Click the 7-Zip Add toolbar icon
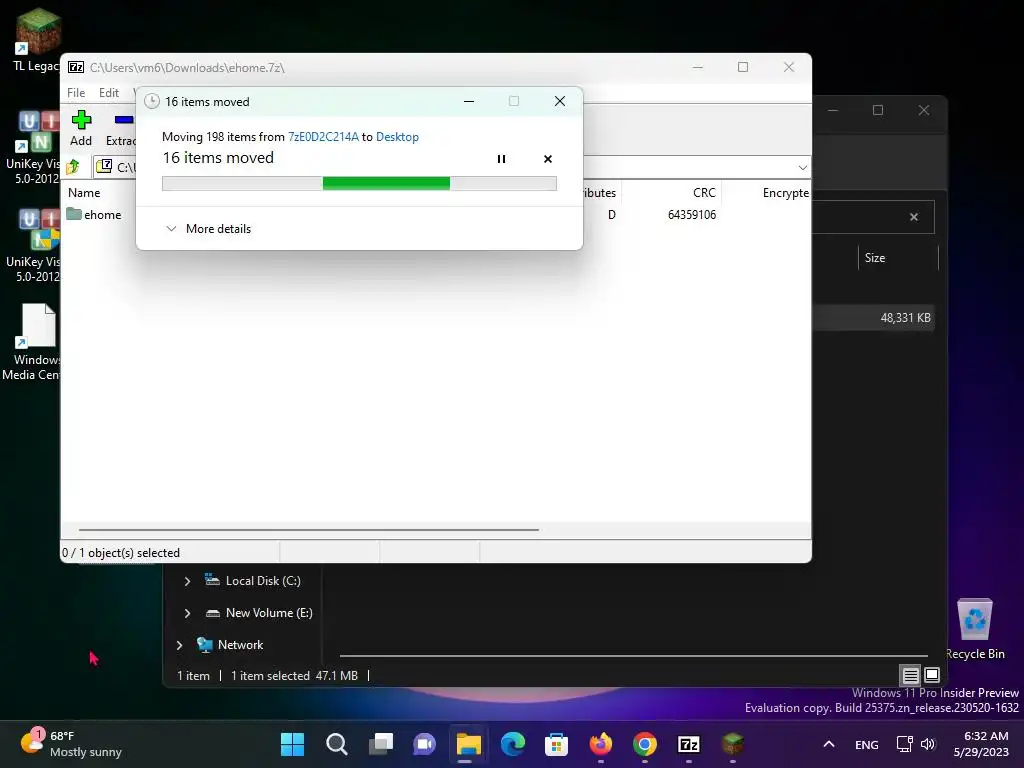1024x768 pixels. point(81,120)
